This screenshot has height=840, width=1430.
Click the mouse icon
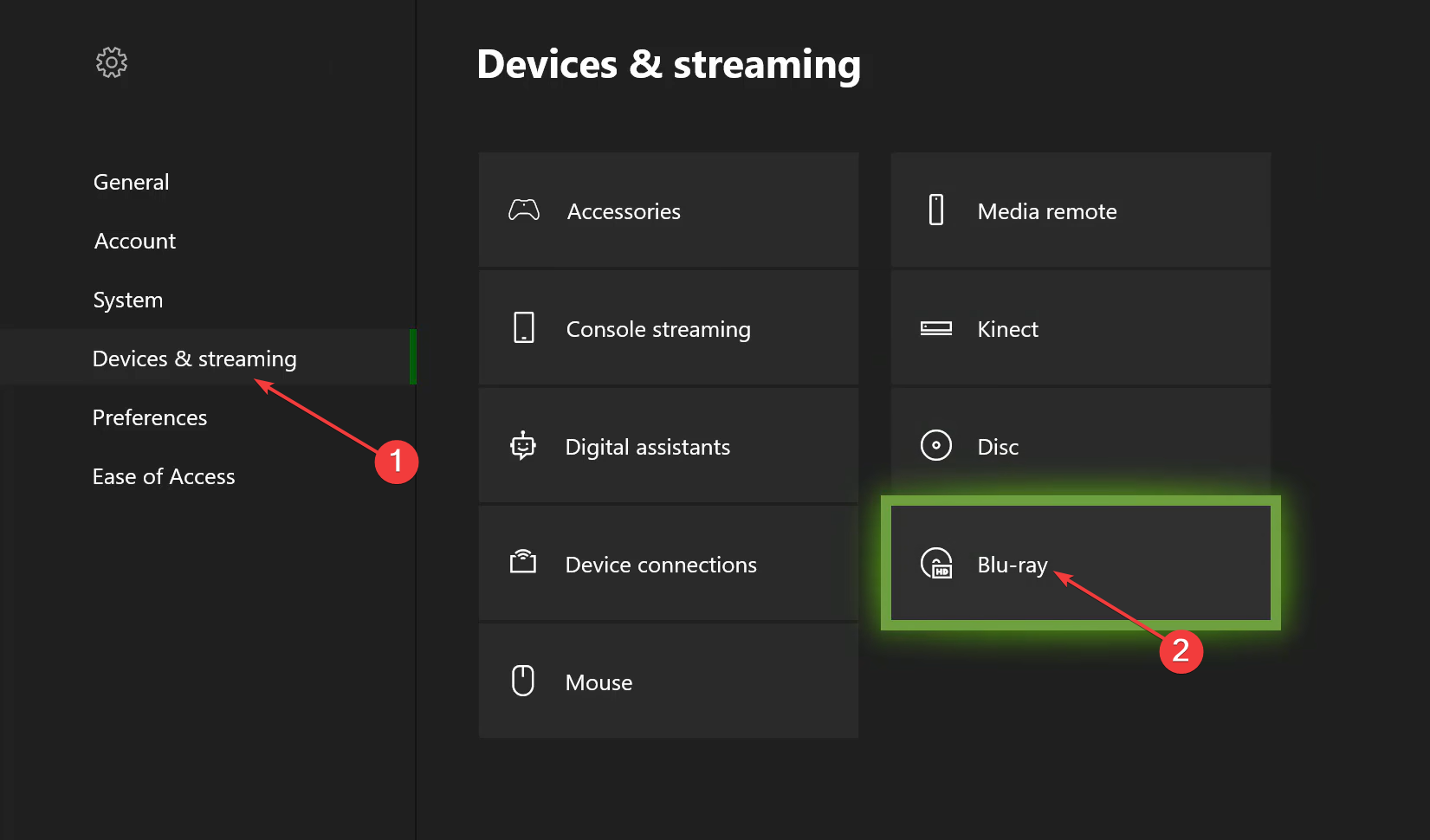point(523,681)
